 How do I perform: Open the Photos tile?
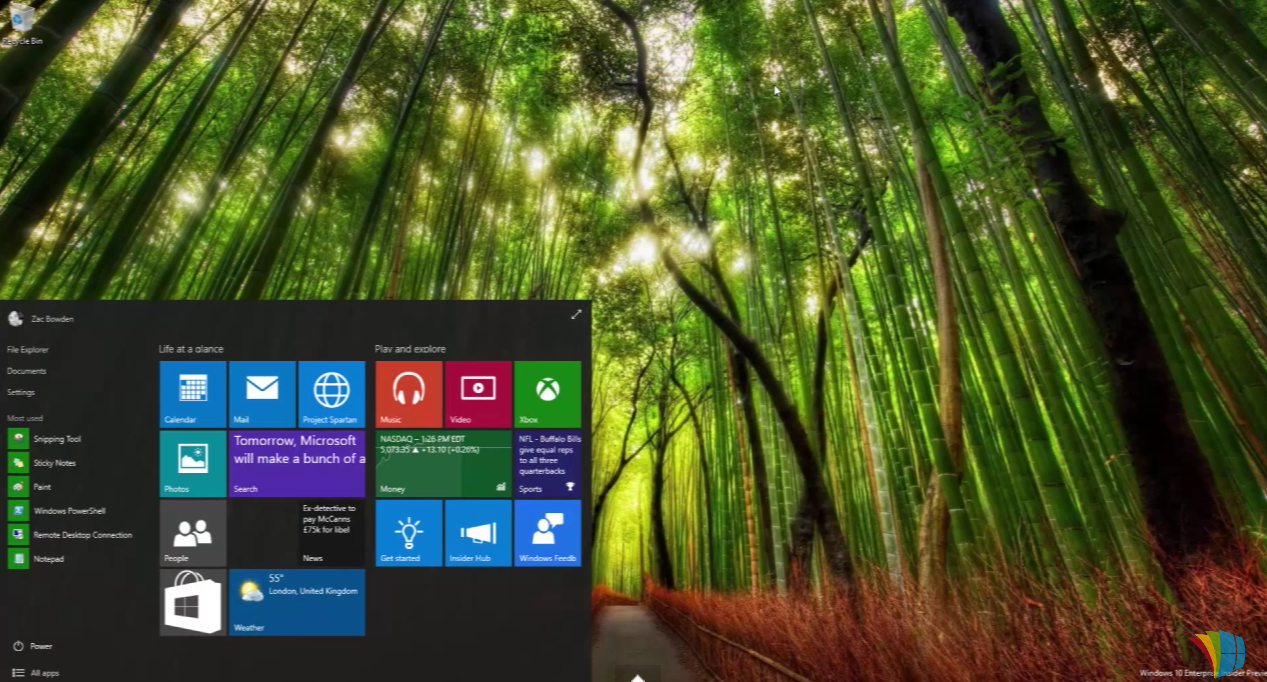pyautogui.click(x=190, y=463)
